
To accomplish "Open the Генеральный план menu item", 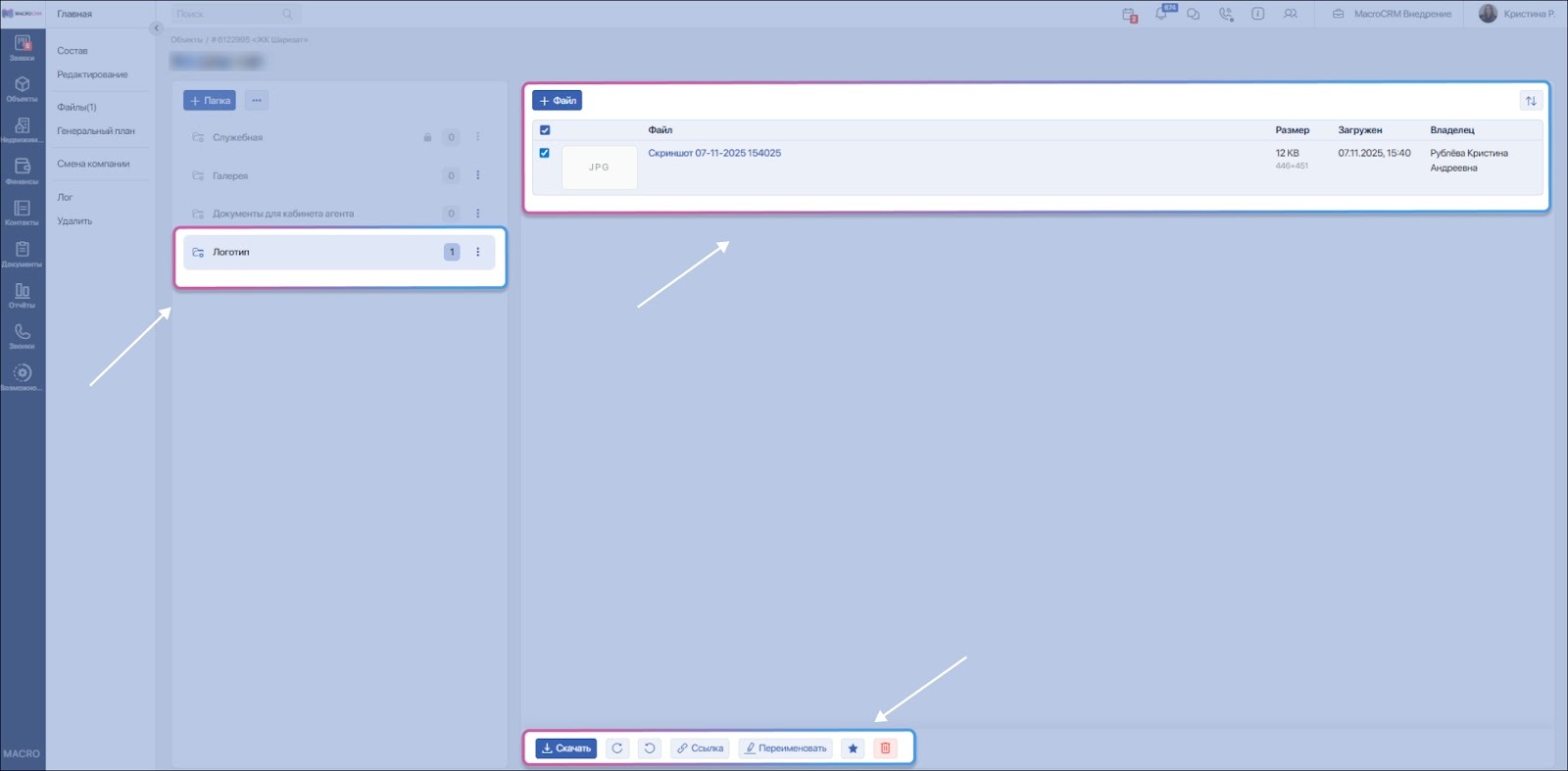I will 96,131.
